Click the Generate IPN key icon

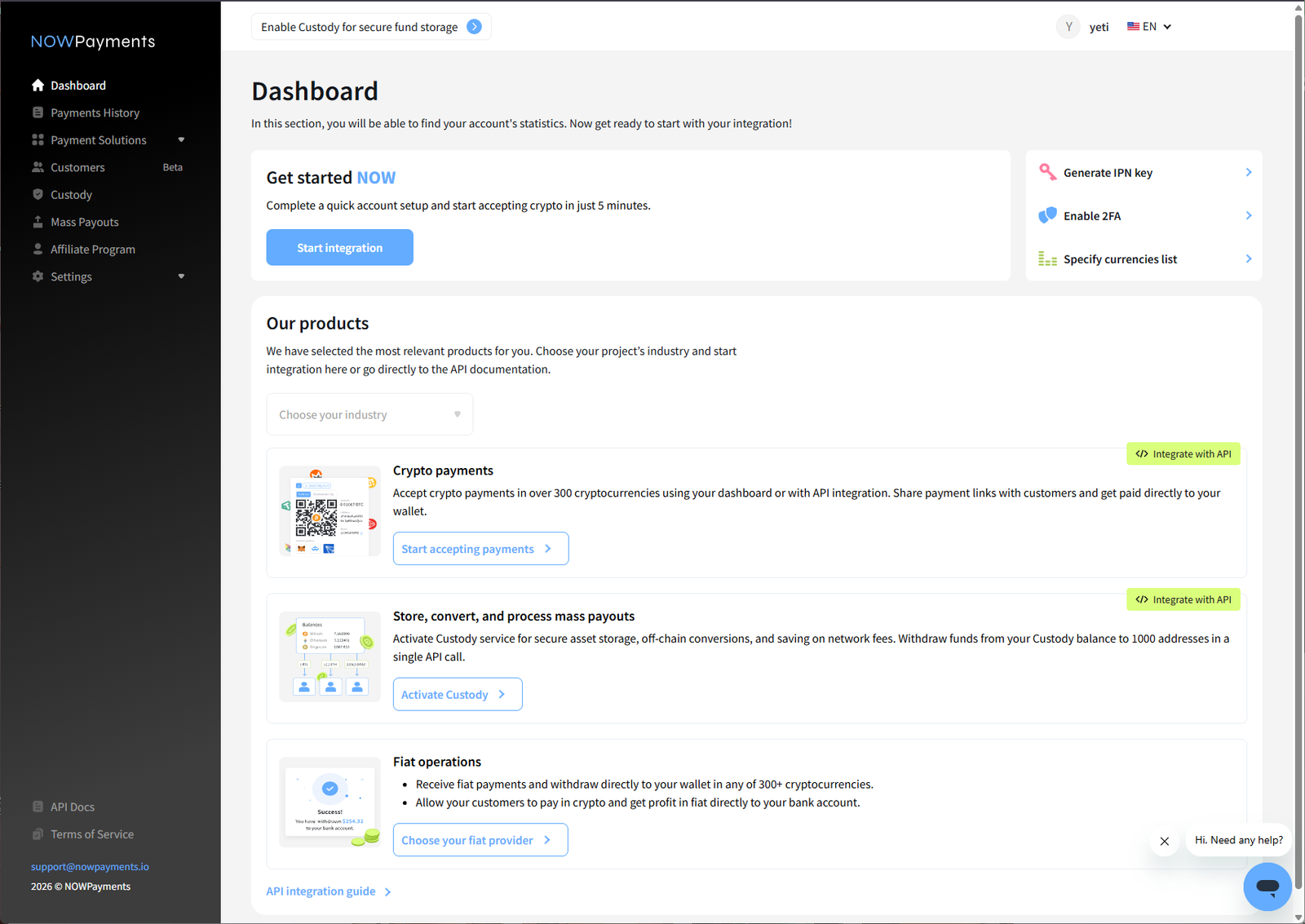click(1047, 172)
